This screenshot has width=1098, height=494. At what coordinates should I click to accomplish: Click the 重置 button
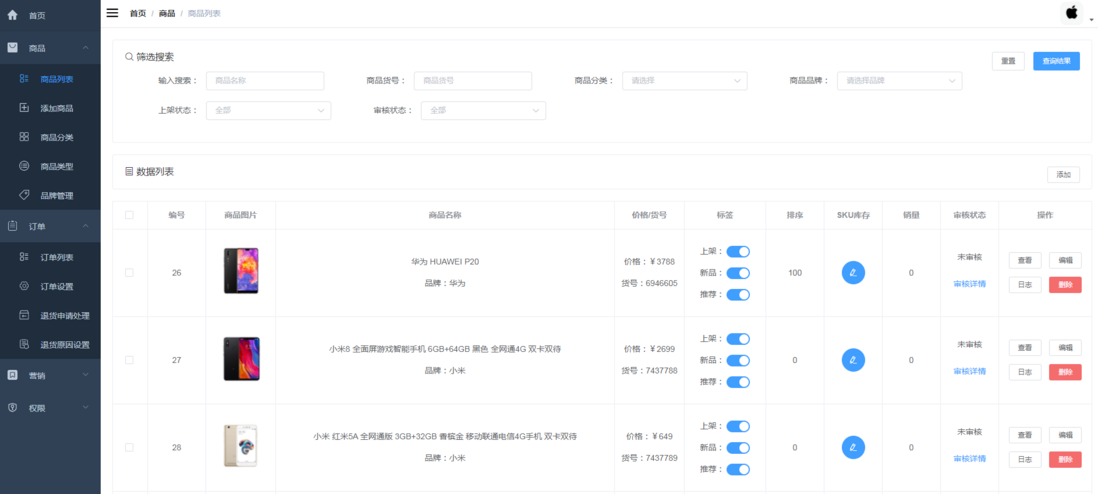(x=1008, y=61)
